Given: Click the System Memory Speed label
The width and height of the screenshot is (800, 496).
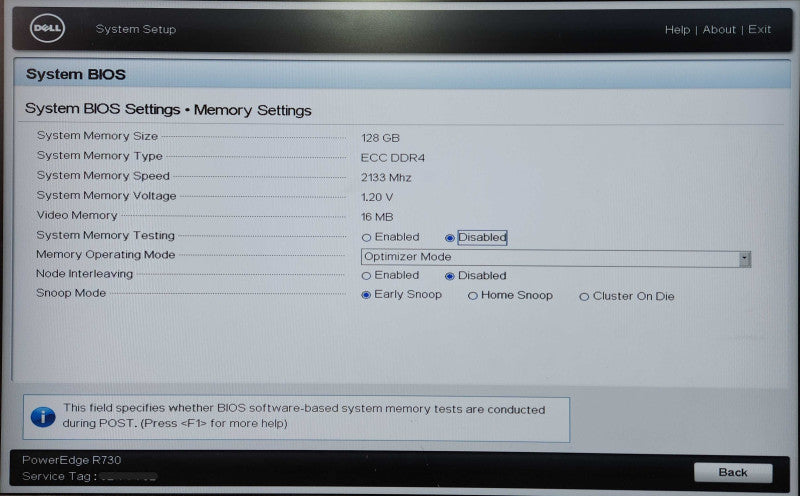Looking at the screenshot, I should (103, 176).
